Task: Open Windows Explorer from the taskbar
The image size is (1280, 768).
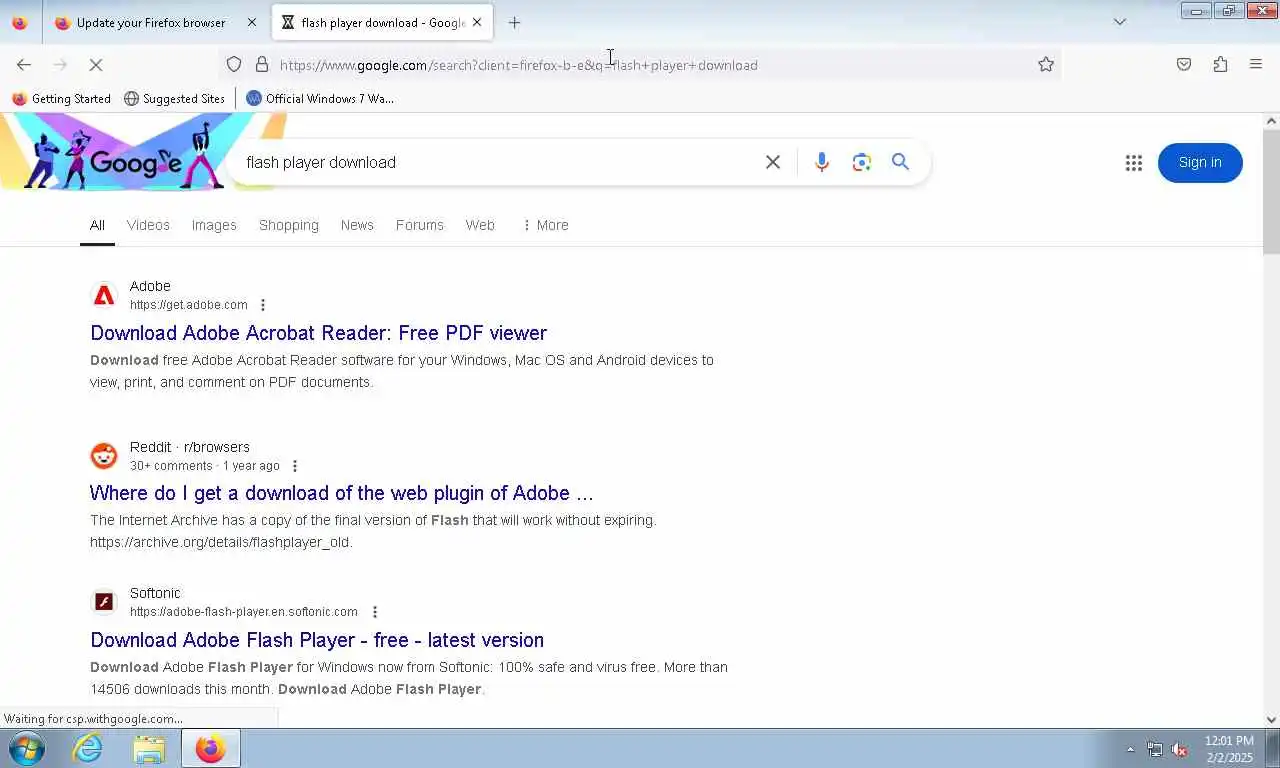Action: click(149, 748)
